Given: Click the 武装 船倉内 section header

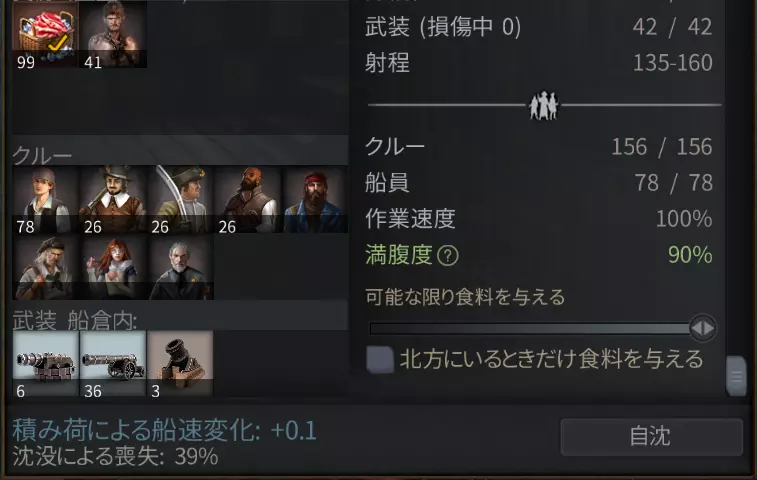Looking at the screenshot, I should [75, 320].
